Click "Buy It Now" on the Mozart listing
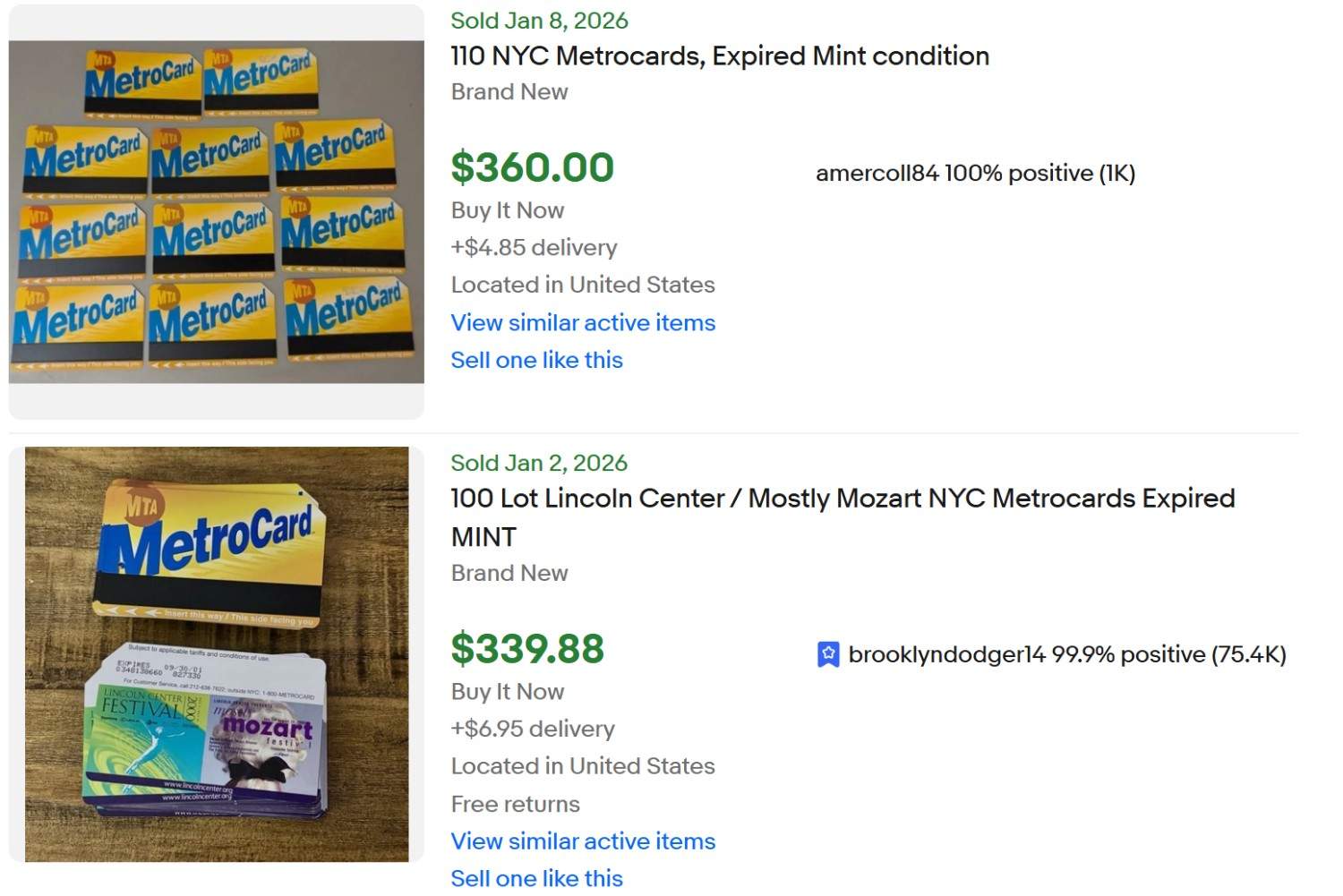The image size is (1343, 896). 508,691
